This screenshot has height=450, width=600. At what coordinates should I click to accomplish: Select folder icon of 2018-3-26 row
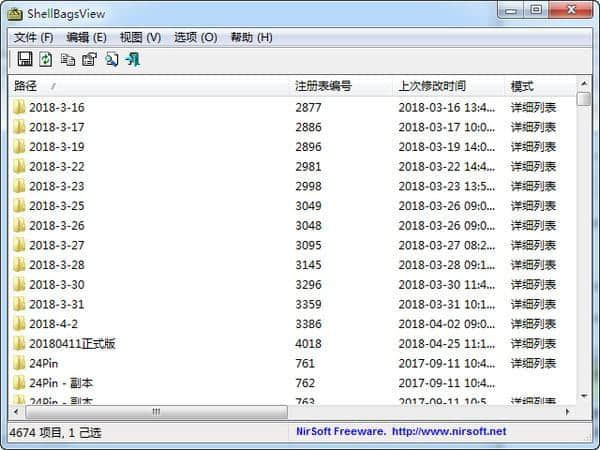click(x=19, y=226)
